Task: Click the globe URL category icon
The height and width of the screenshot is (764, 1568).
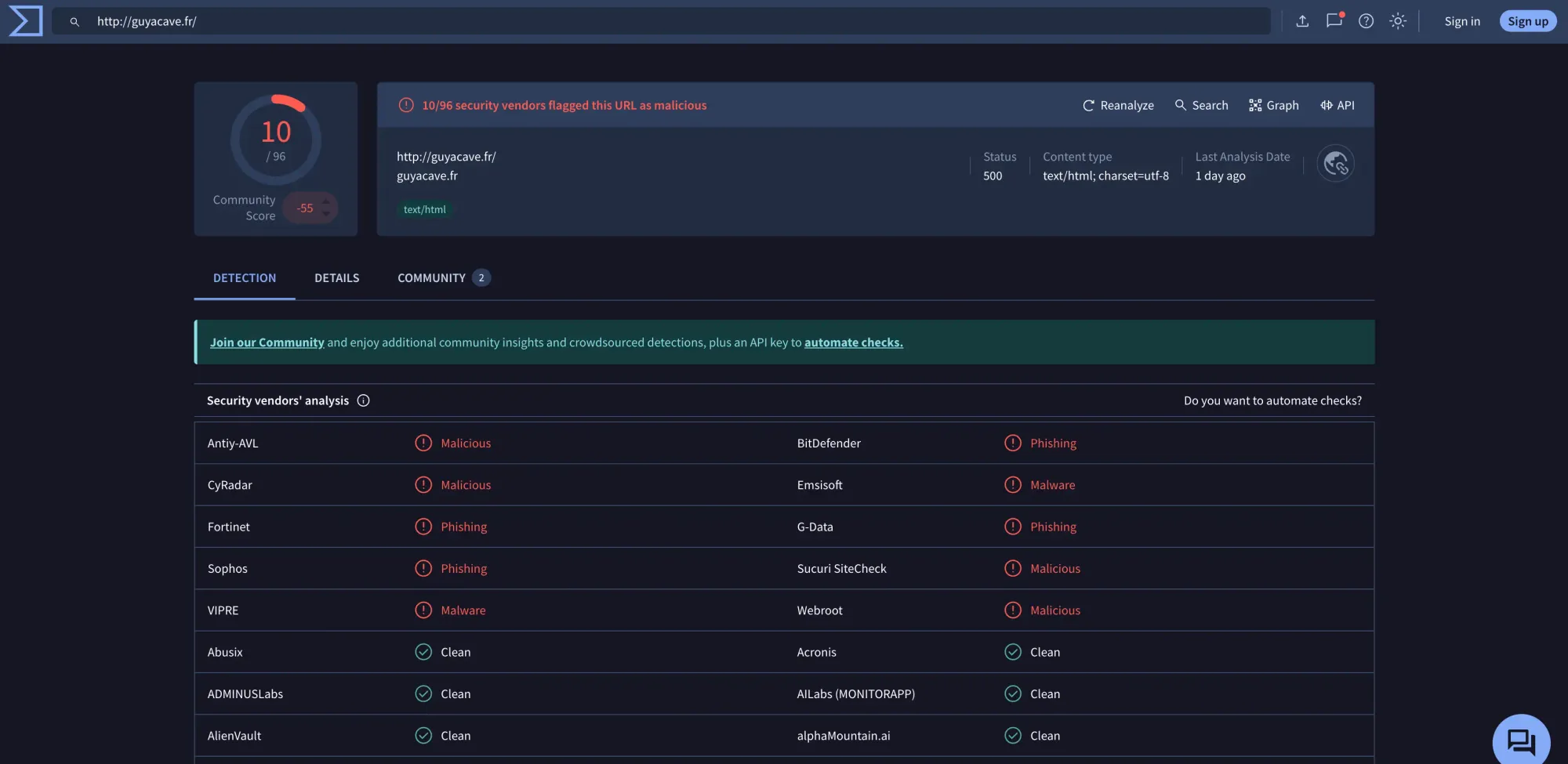Action: 1335,164
